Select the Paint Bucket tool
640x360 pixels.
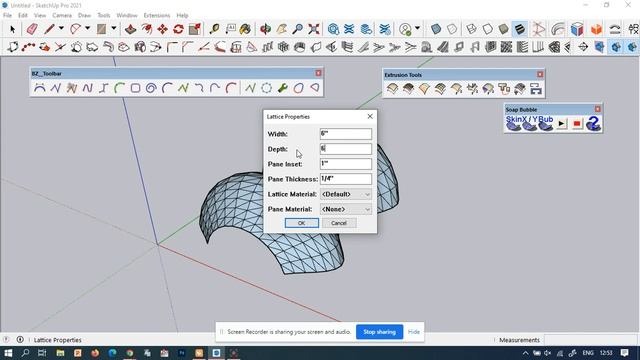click(245, 29)
